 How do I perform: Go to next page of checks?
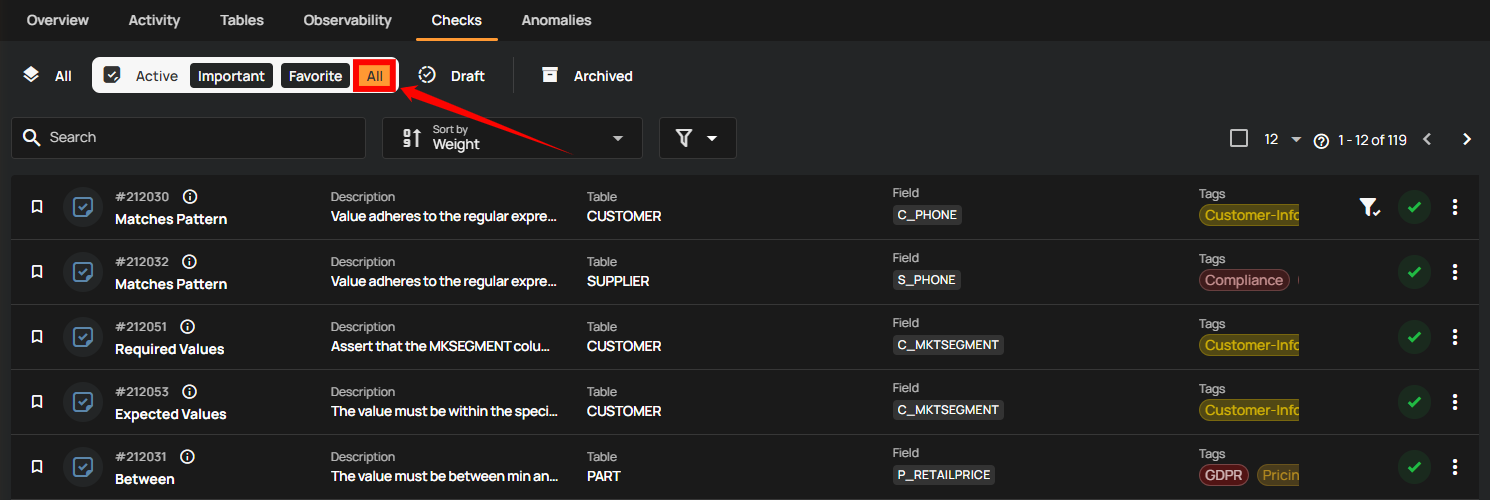[1467, 139]
